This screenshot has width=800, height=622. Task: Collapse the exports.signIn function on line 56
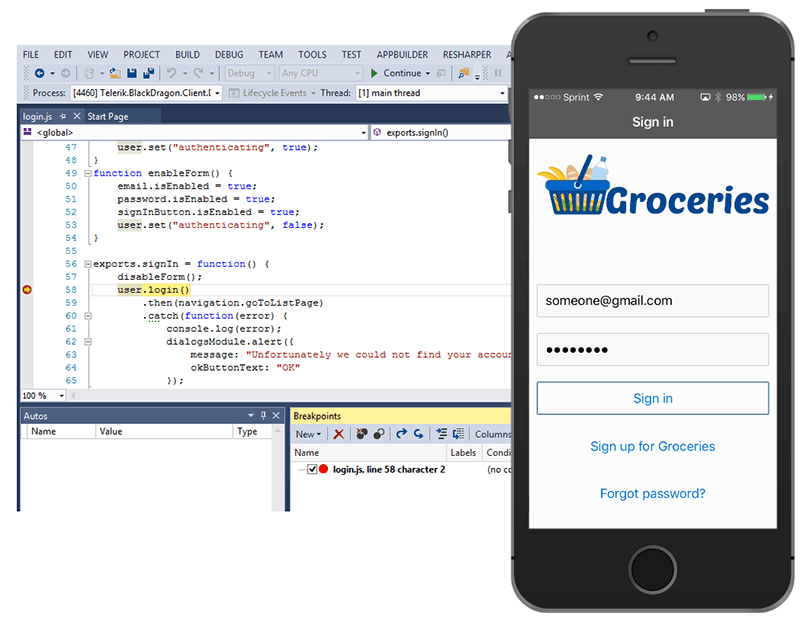tap(88, 264)
